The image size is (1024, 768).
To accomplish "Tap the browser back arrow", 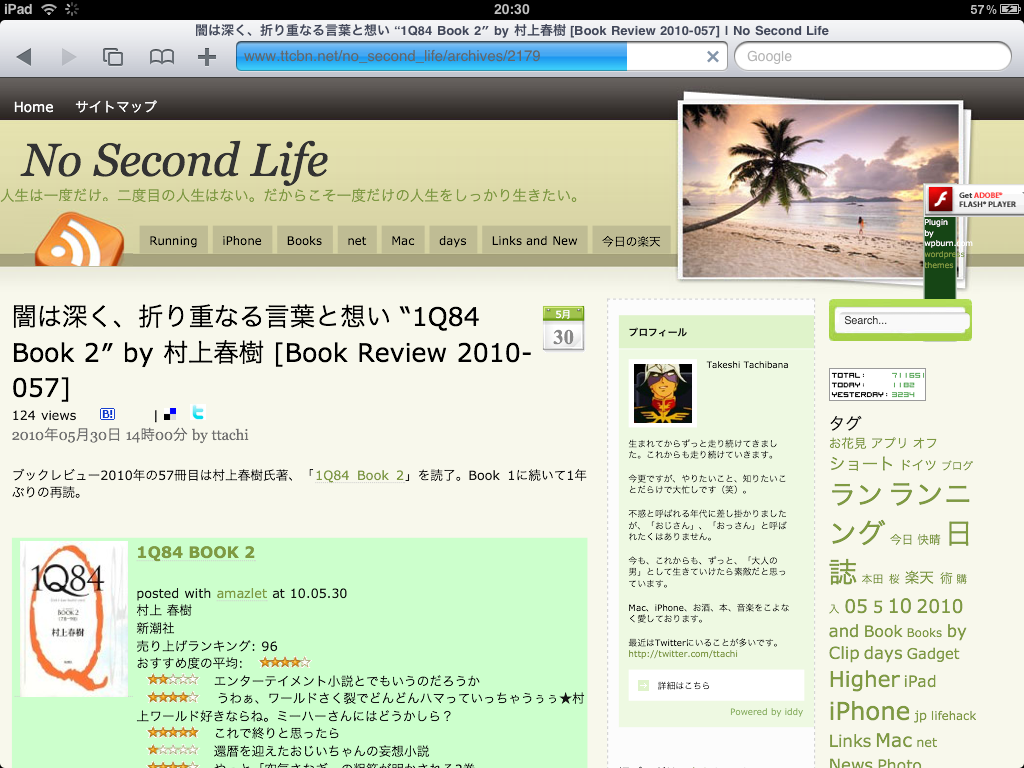I will pyautogui.click(x=24, y=57).
